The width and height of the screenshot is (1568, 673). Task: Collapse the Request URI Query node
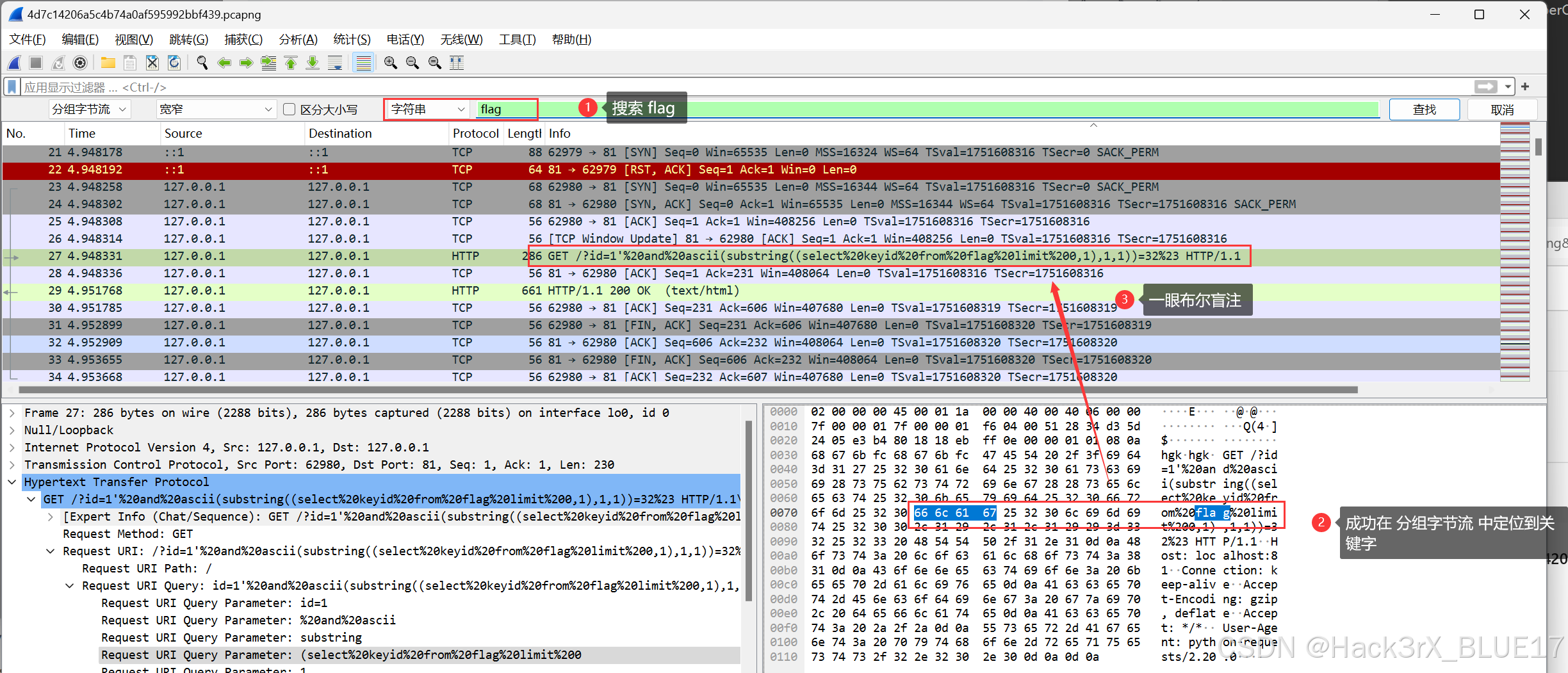(x=70, y=586)
